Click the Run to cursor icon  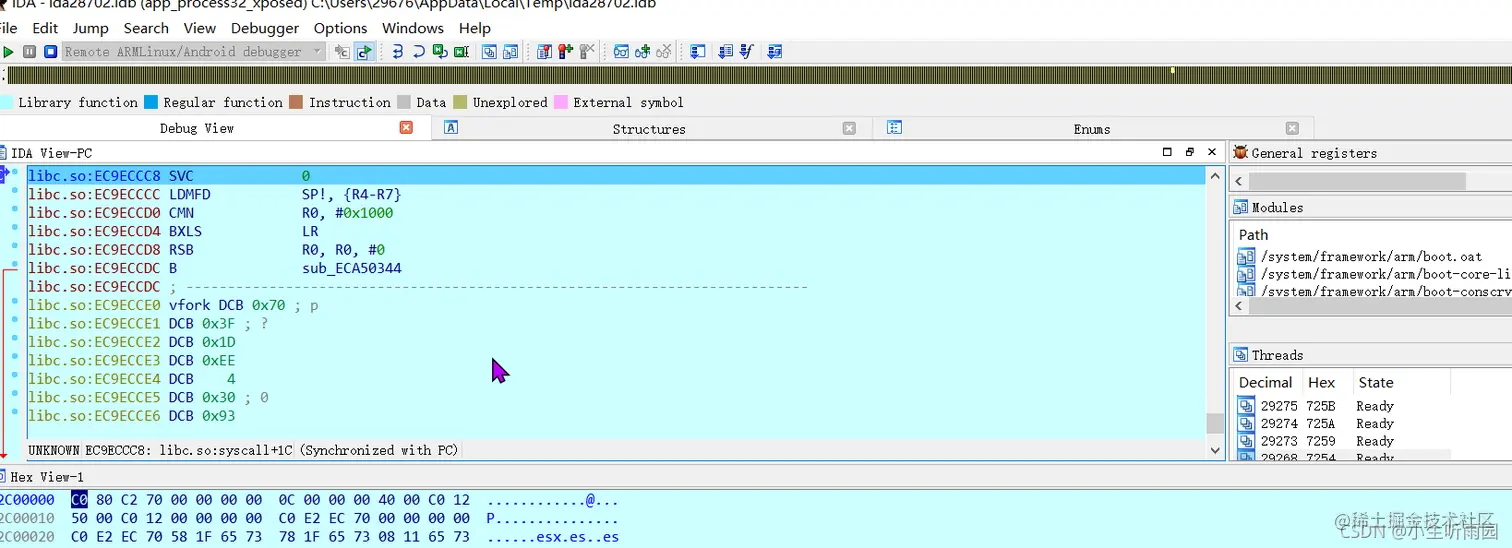461,51
